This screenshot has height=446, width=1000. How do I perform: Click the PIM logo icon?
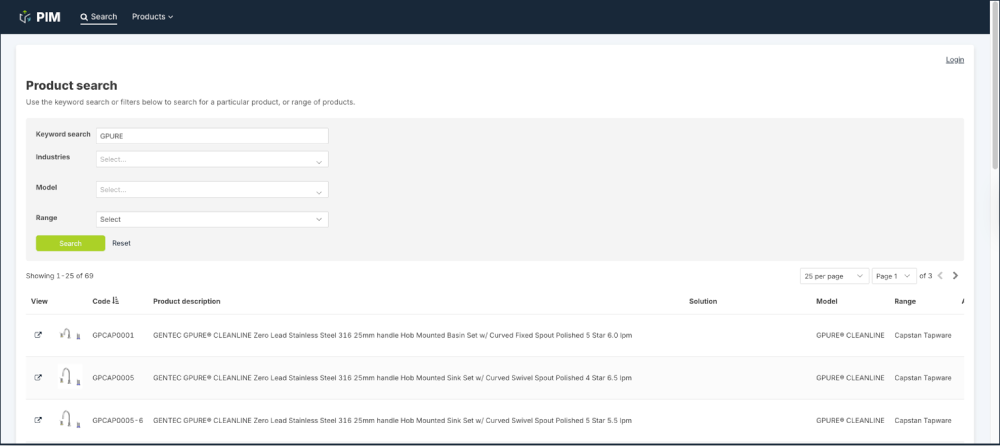(24, 17)
